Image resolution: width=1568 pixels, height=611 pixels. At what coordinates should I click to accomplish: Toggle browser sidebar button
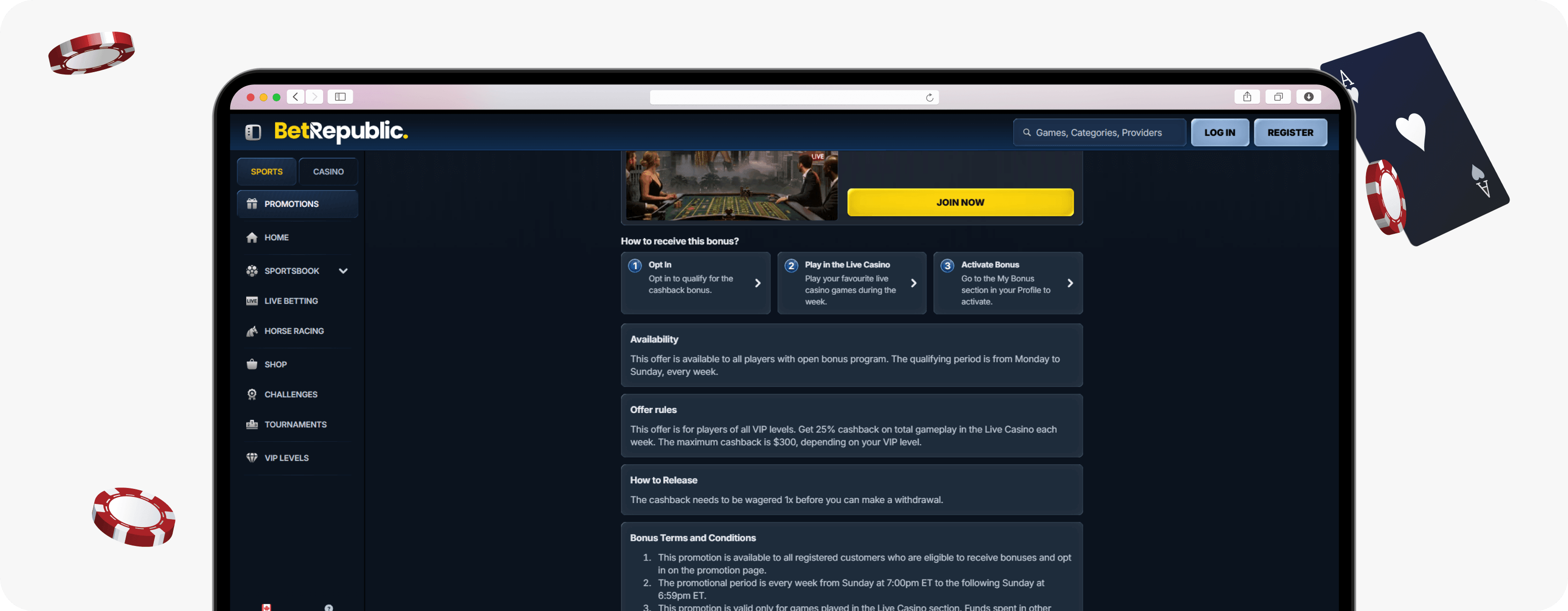coord(340,97)
